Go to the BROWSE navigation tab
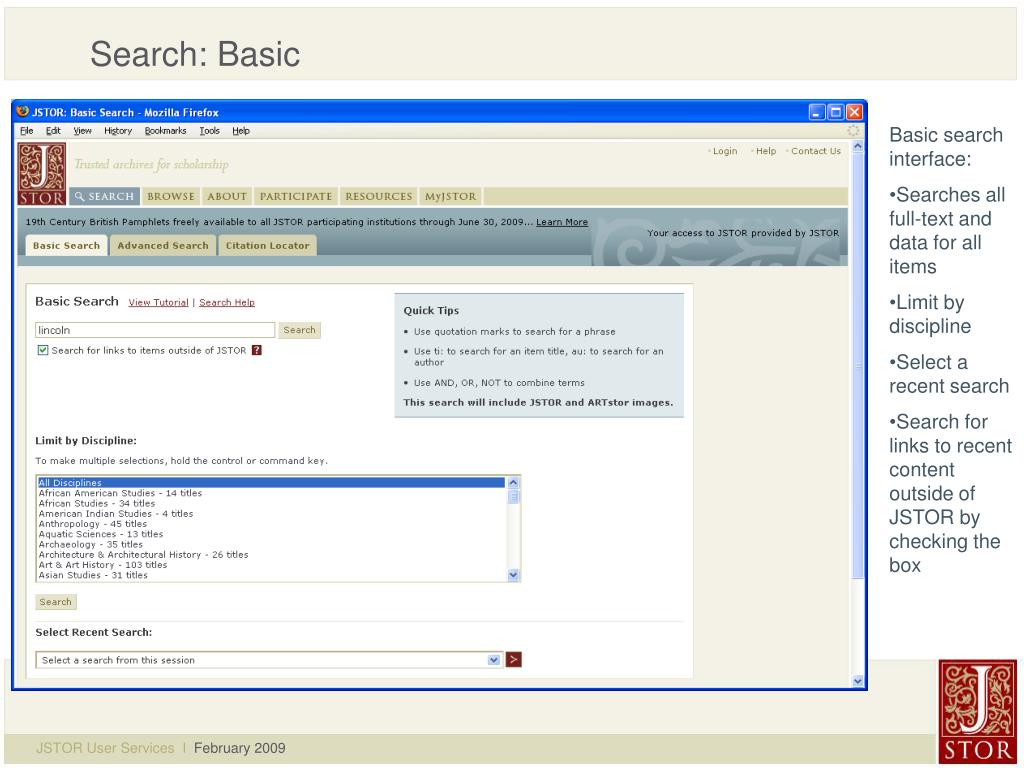 171,197
